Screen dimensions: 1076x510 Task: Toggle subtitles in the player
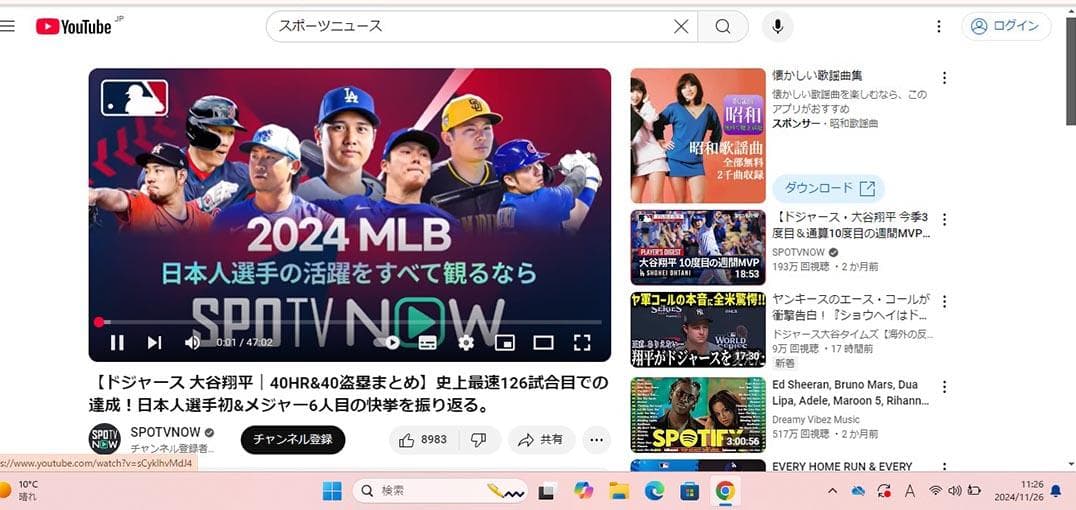(428, 342)
